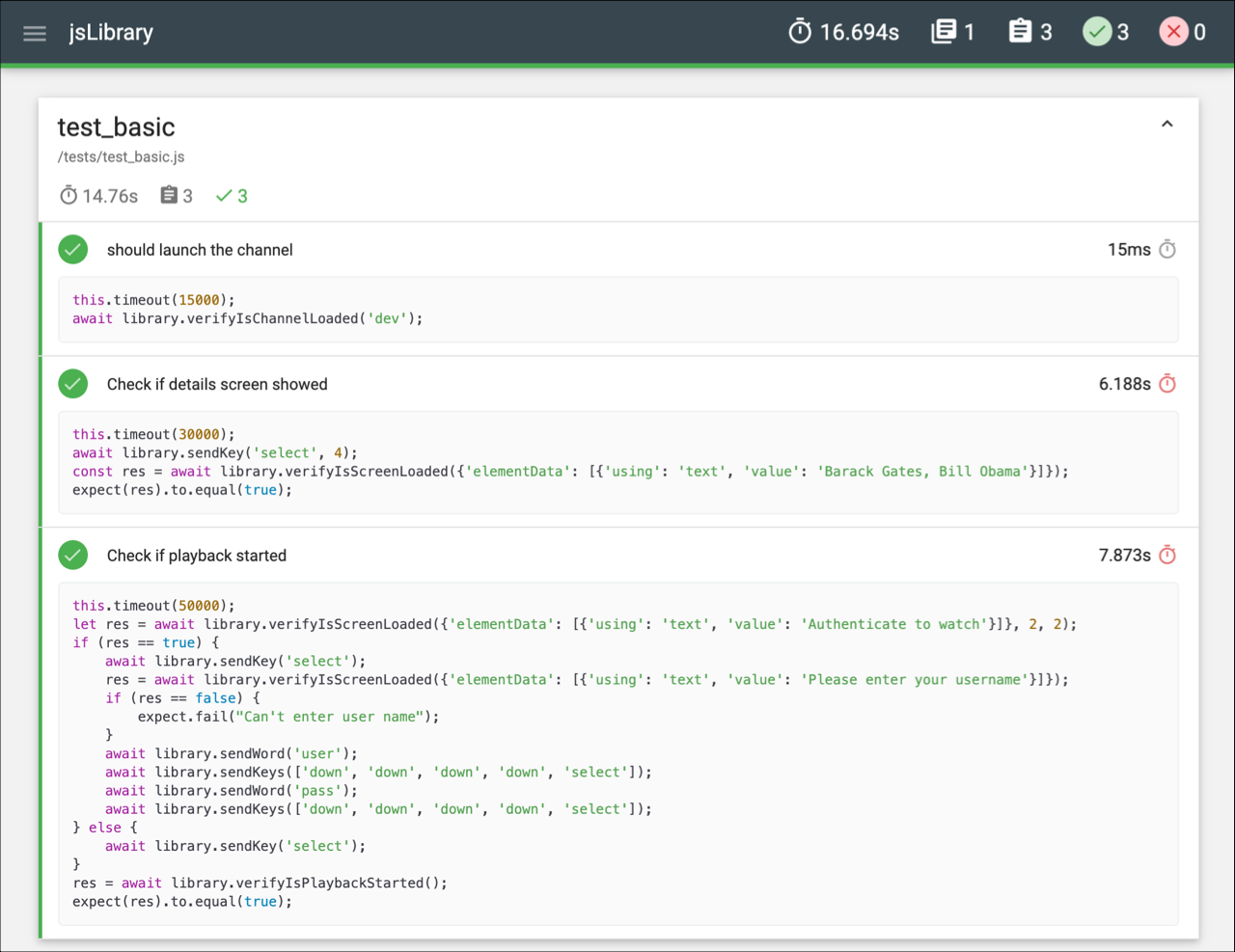Image resolution: width=1235 pixels, height=952 pixels.
Task: Click the pass icon for Check if playback started
Action: (x=72, y=556)
